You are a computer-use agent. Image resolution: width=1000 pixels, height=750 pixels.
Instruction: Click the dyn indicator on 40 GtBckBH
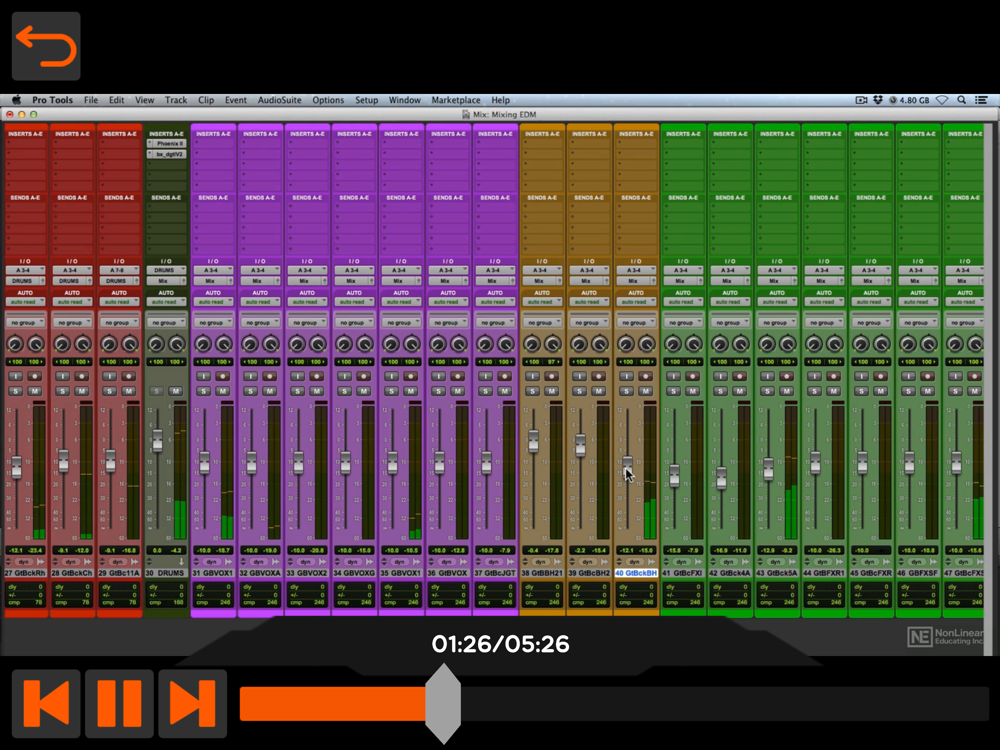(x=635, y=562)
